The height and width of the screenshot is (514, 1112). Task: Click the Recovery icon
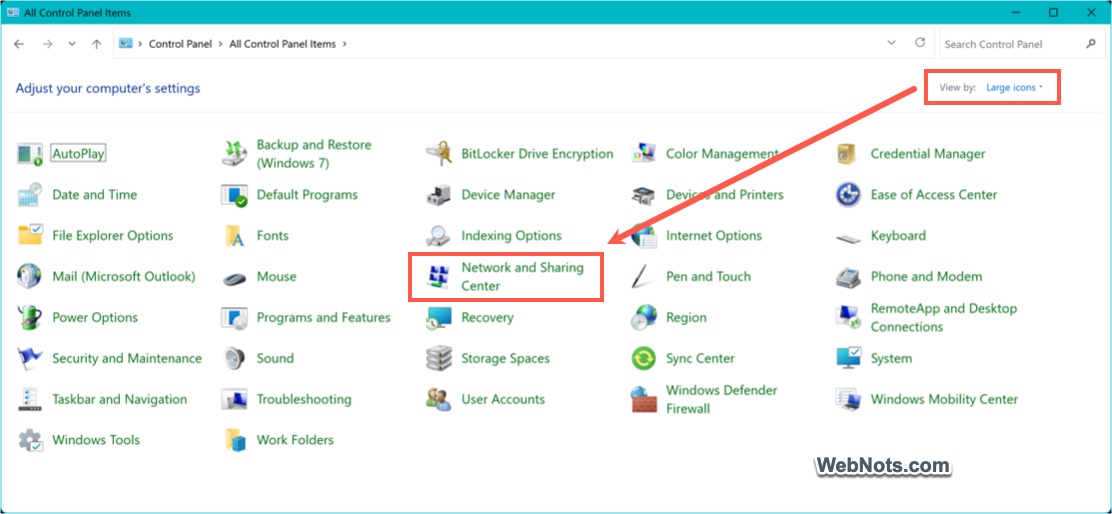pyautogui.click(x=439, y=318)
